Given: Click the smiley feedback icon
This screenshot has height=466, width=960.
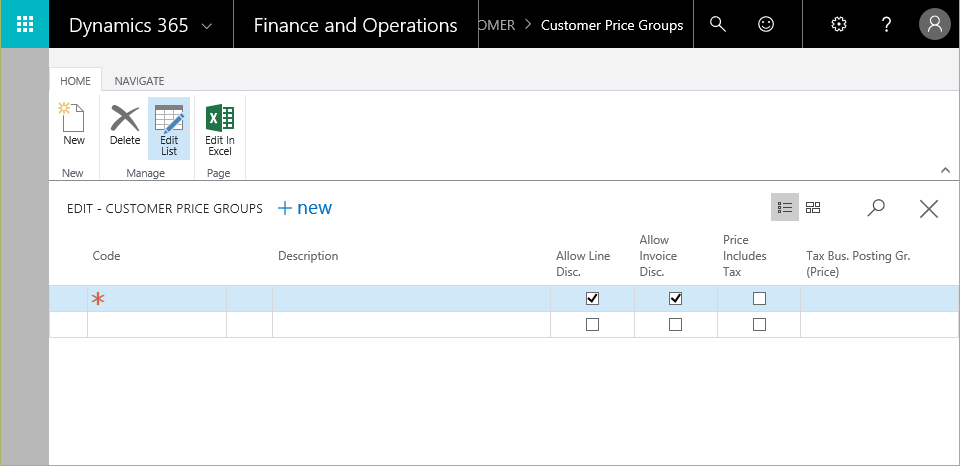Looking at the screenshot, I should (x=765, y=24).
